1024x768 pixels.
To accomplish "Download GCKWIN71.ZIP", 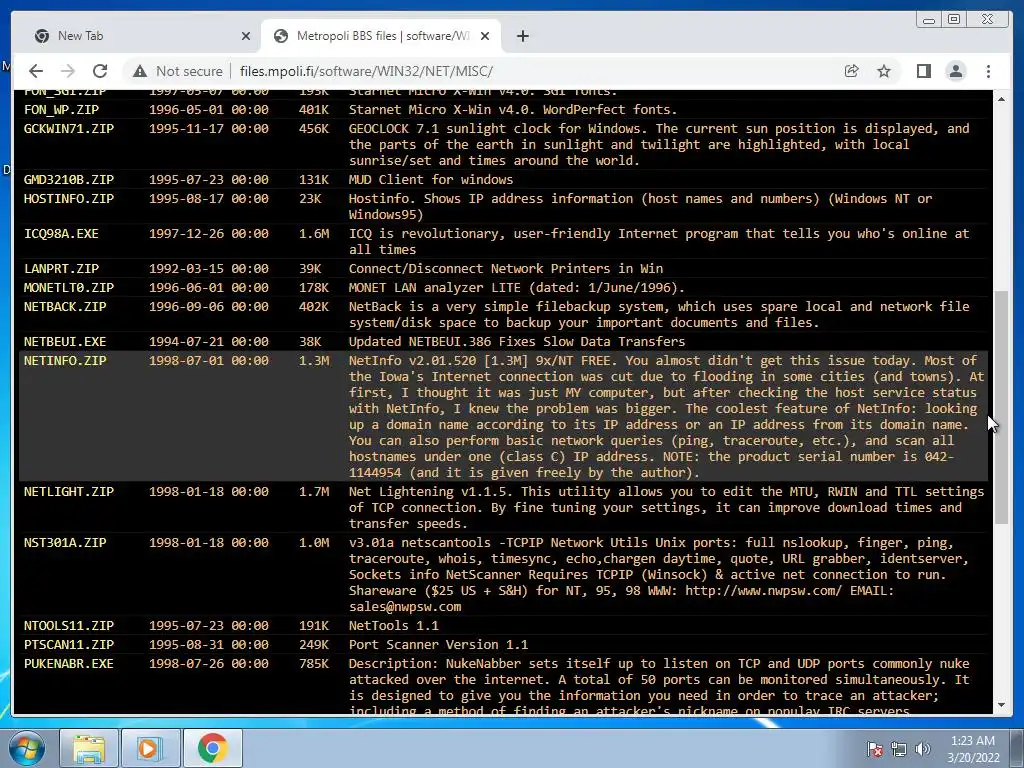I will (x=69, y=129).
